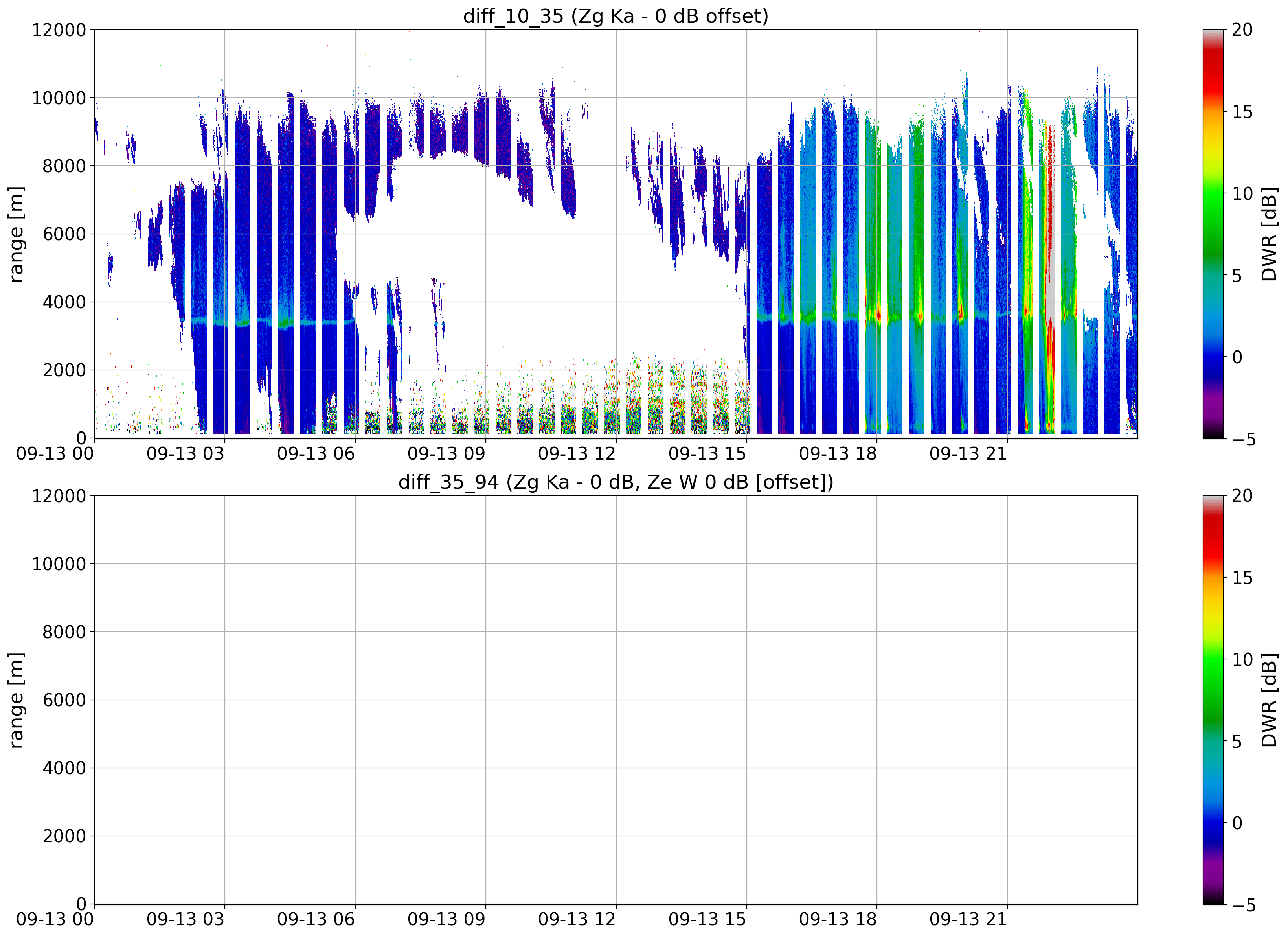The image size is (1288, 937).
Task: Click the bottom colorbar's 'DWR [dB]' label
Action: coord(1268,700)
